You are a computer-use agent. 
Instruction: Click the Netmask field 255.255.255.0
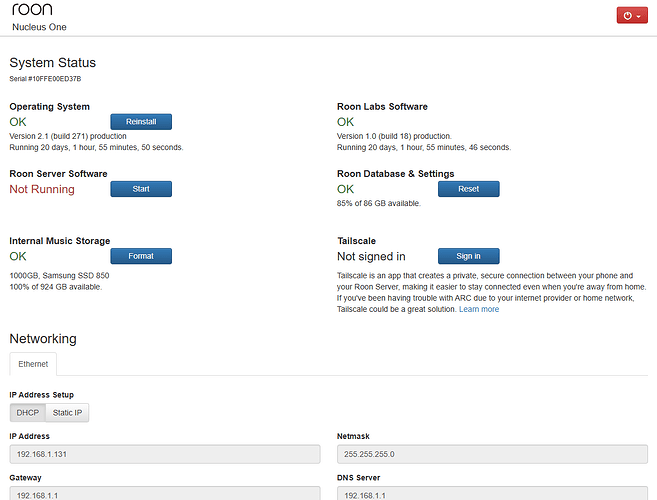click(492, 454)
